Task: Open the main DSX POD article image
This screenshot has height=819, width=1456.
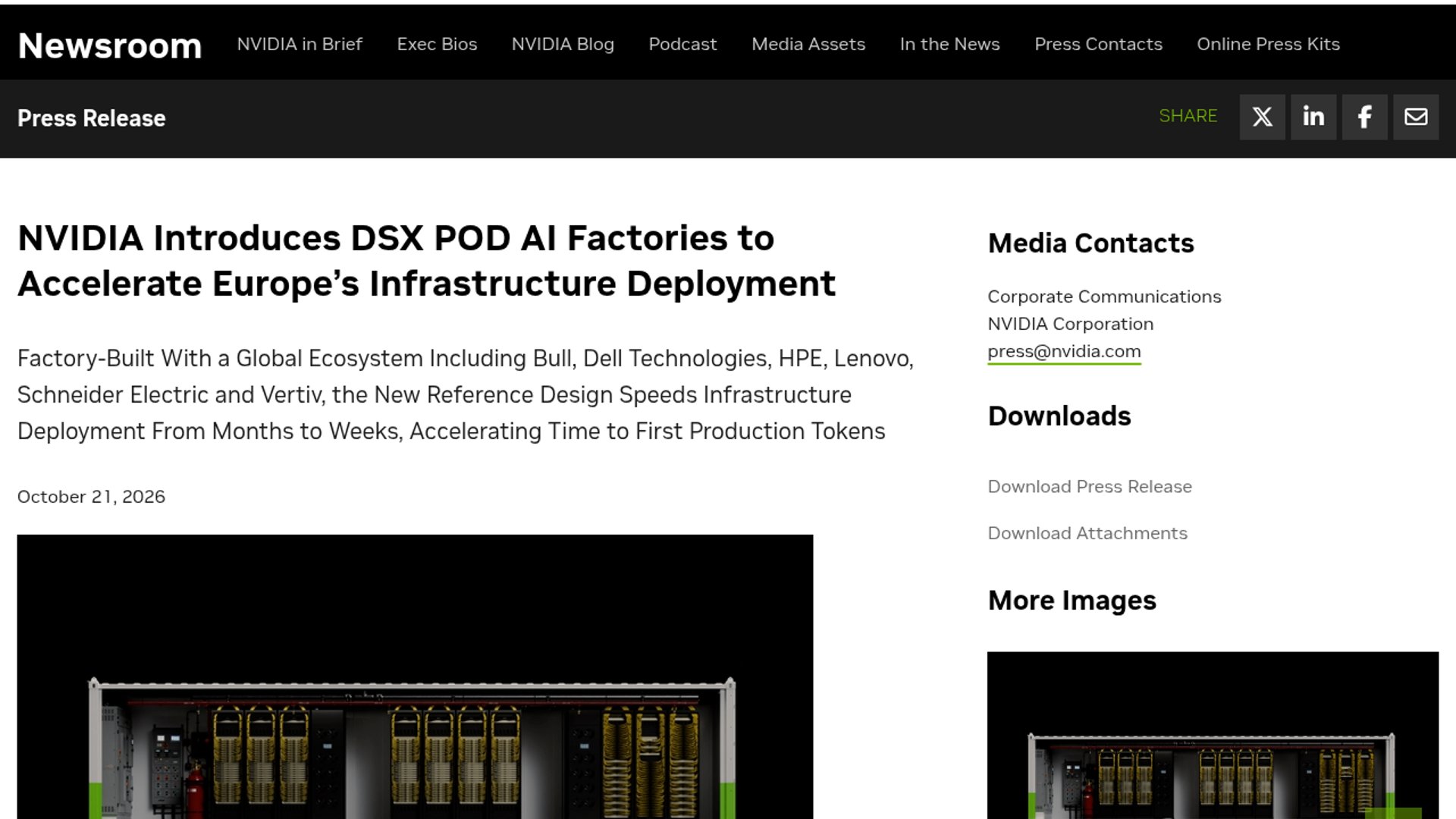Action: pyautogui.click(x=415, y=676)
